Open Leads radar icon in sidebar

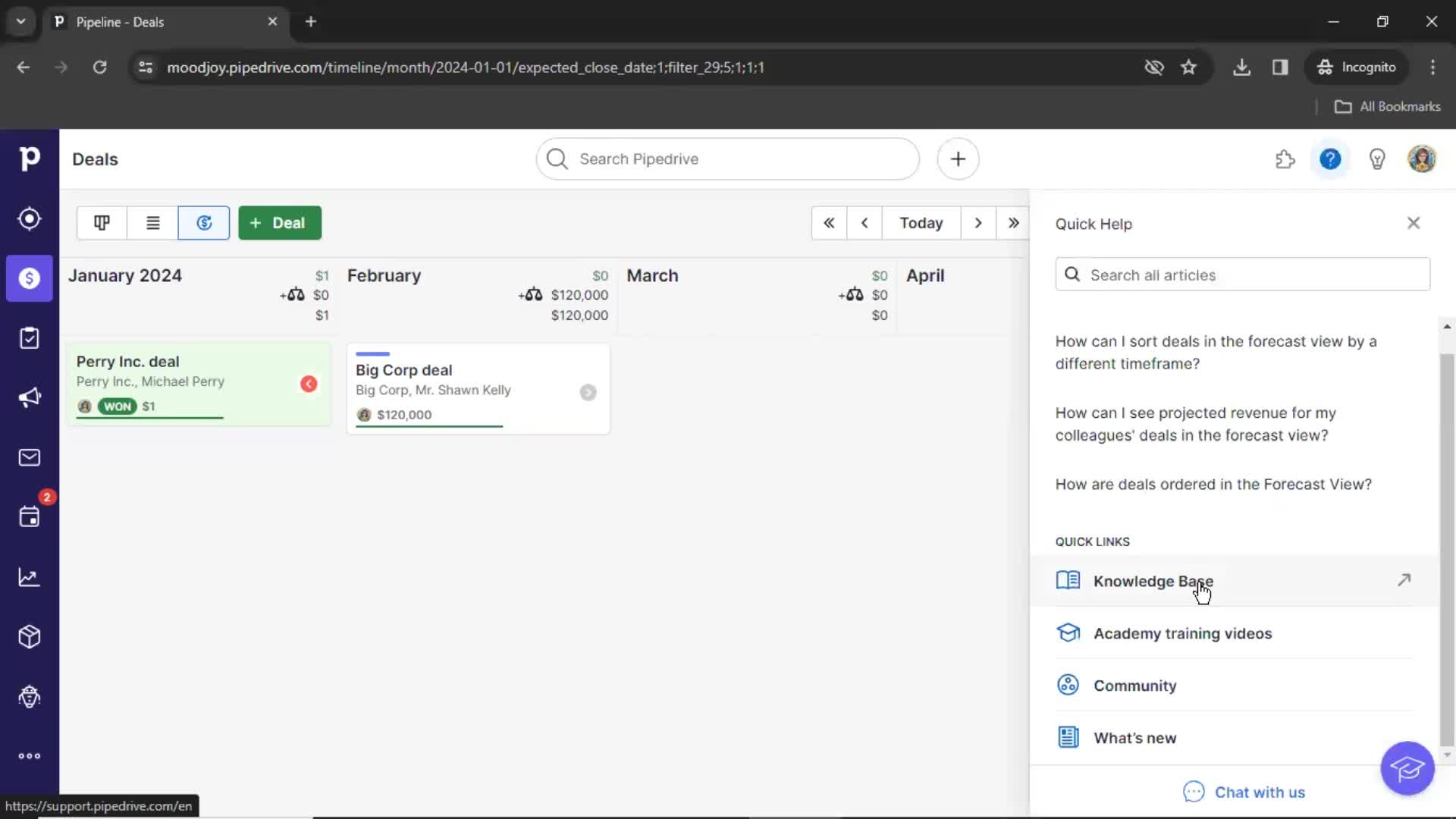coord(30,219)
